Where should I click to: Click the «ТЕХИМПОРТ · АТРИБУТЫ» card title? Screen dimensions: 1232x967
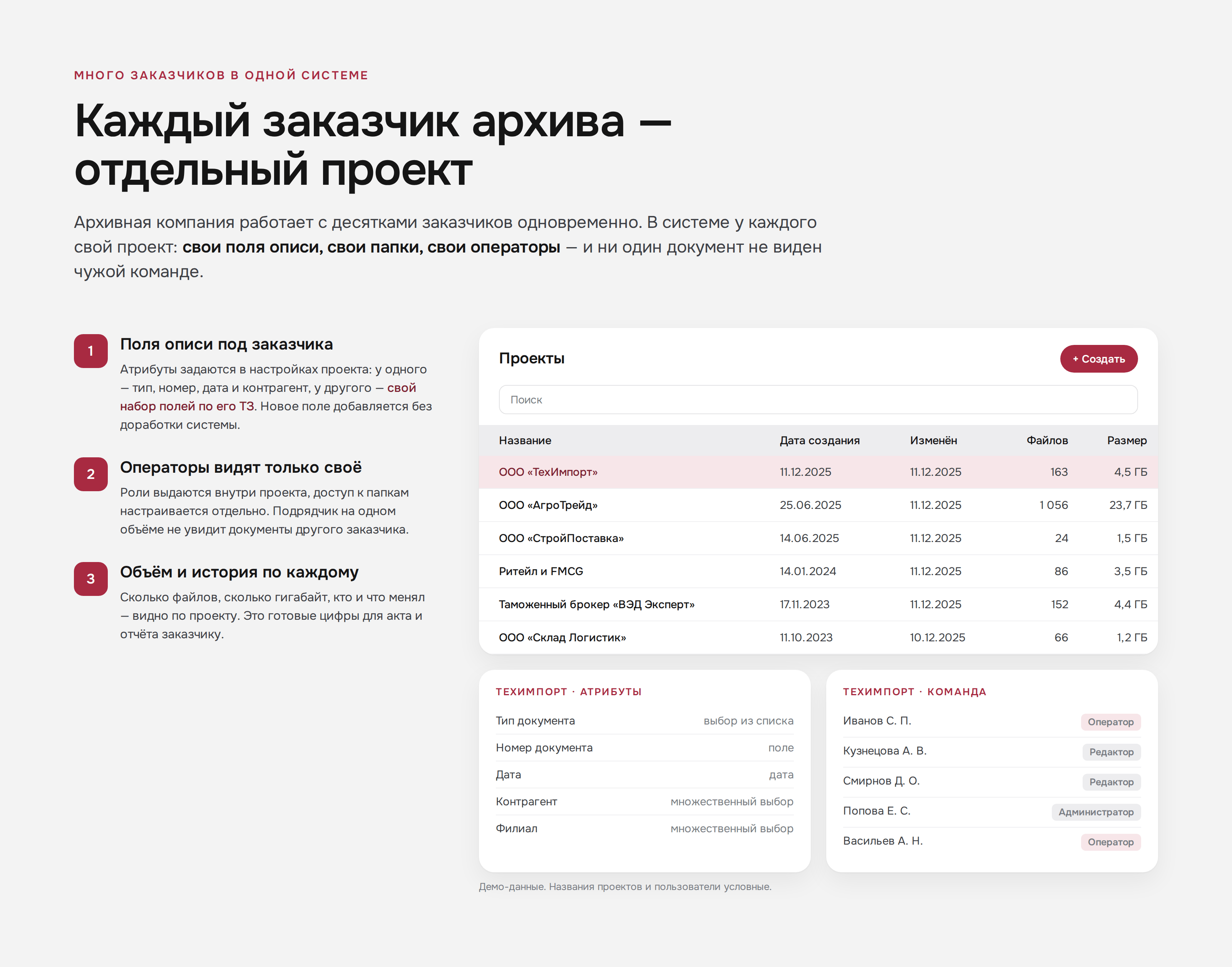[568, 692]
